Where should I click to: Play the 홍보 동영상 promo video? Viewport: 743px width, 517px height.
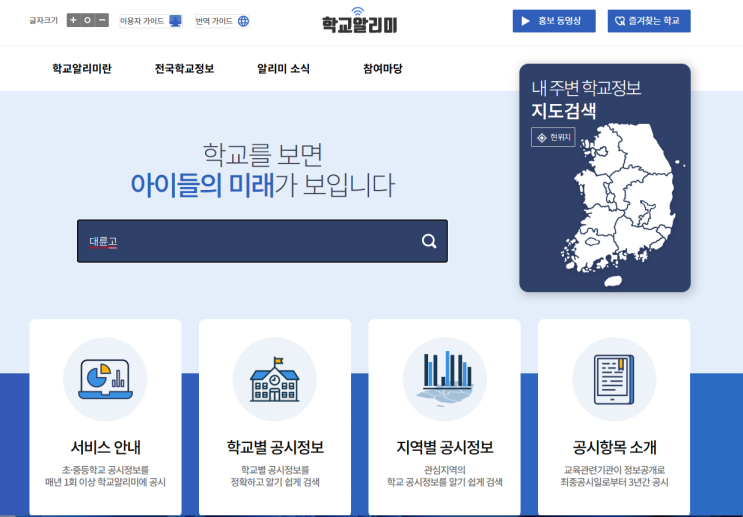[553, 21]
